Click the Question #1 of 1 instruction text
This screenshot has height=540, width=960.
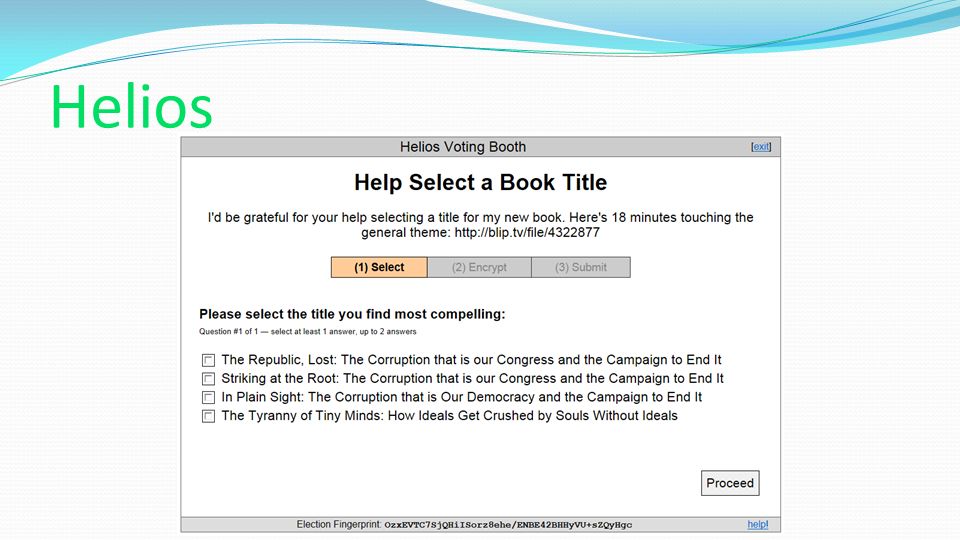[x=307, y=332]
